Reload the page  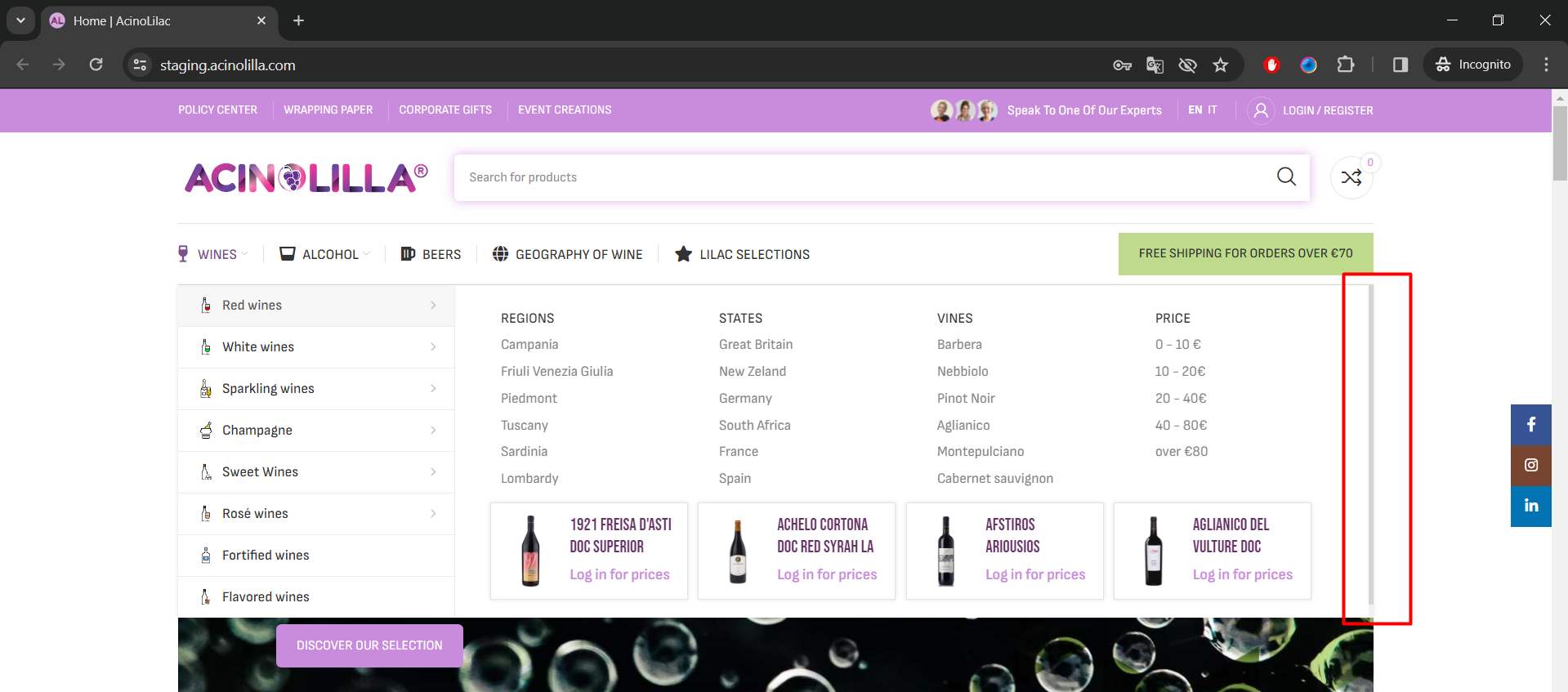(x=96, y=65)
